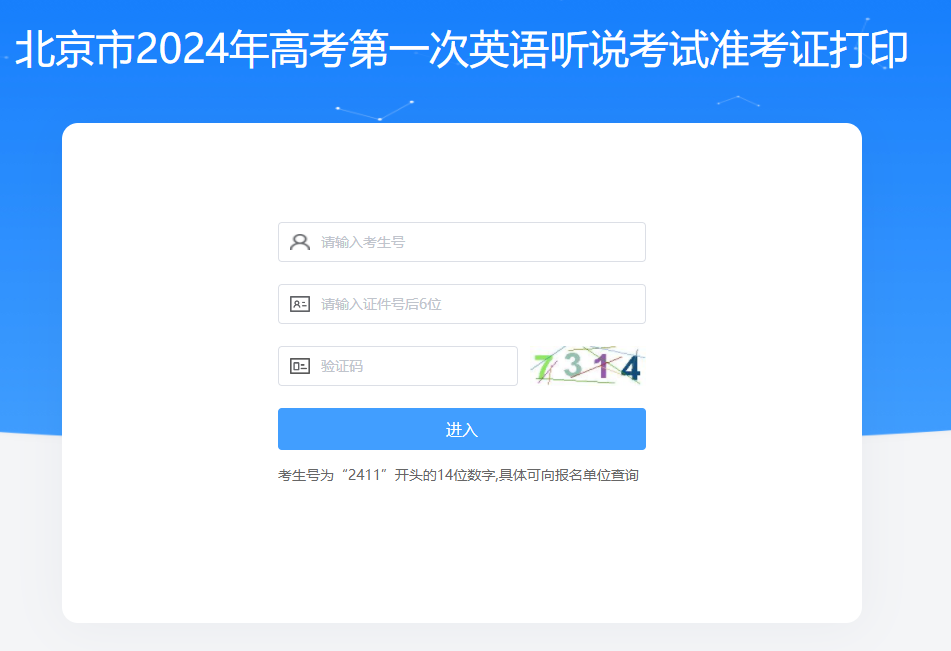
Task: Click the captcha icon beside 验证码
Action: pyautogui.click(x=300, y=366)
